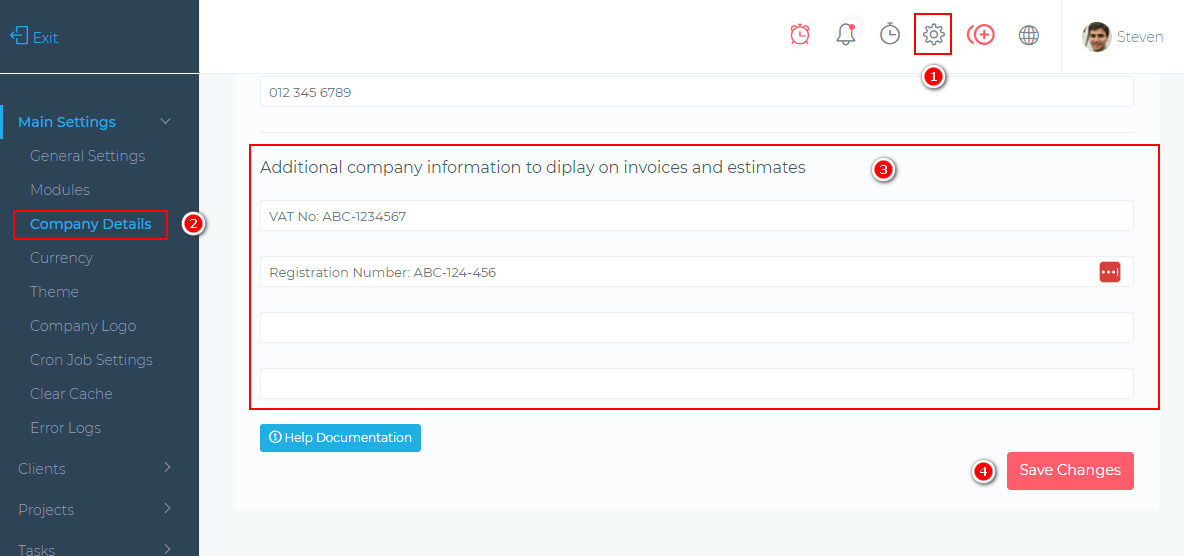Click the red alarm clock reminders icon

(x=800, y=35)
